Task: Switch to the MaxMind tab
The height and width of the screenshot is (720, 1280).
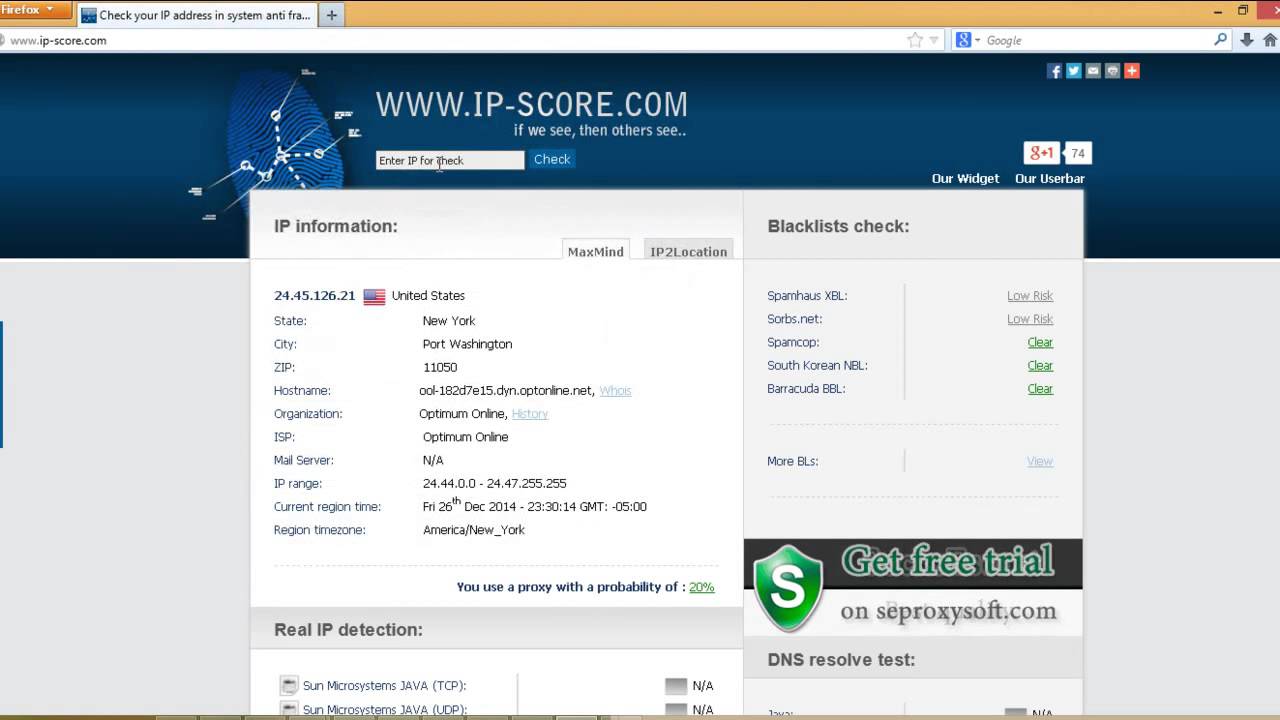Action: [596, 251]
